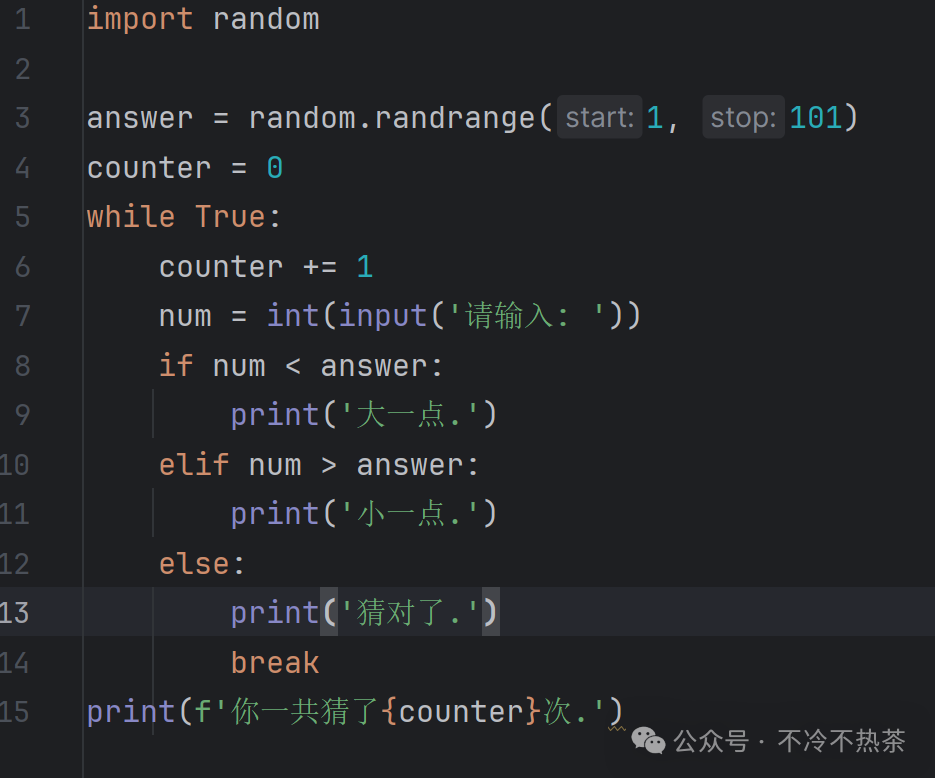Click the 'break' keyword on line 14
This screenshot has height=778, width=935.
click(x=275, y=662)
